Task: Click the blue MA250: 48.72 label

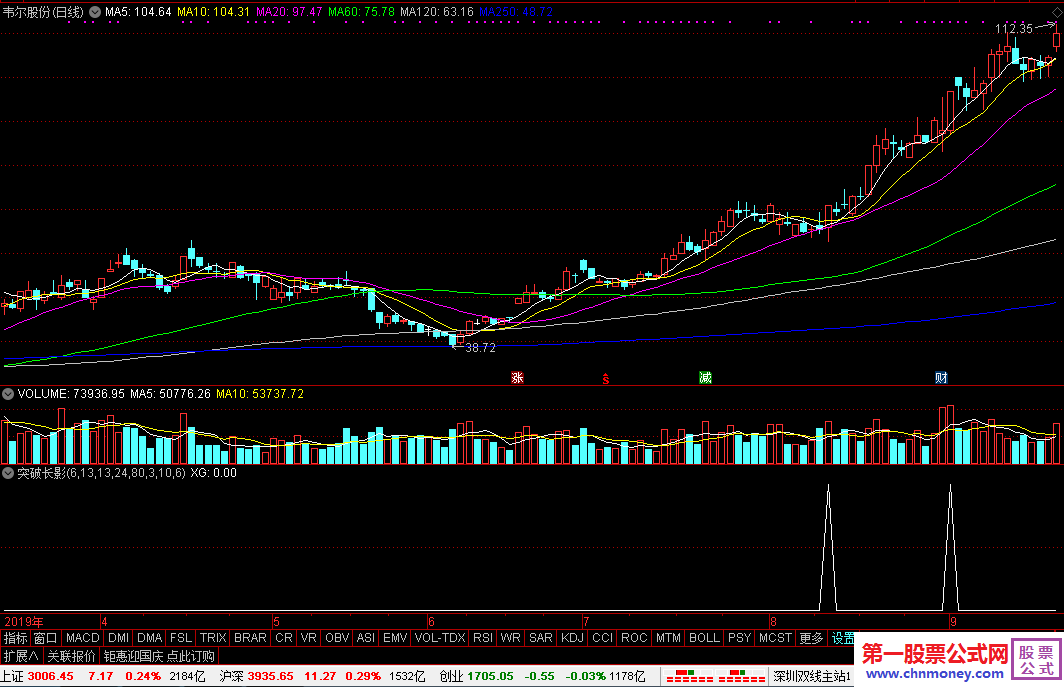Action: coord(516,12)
